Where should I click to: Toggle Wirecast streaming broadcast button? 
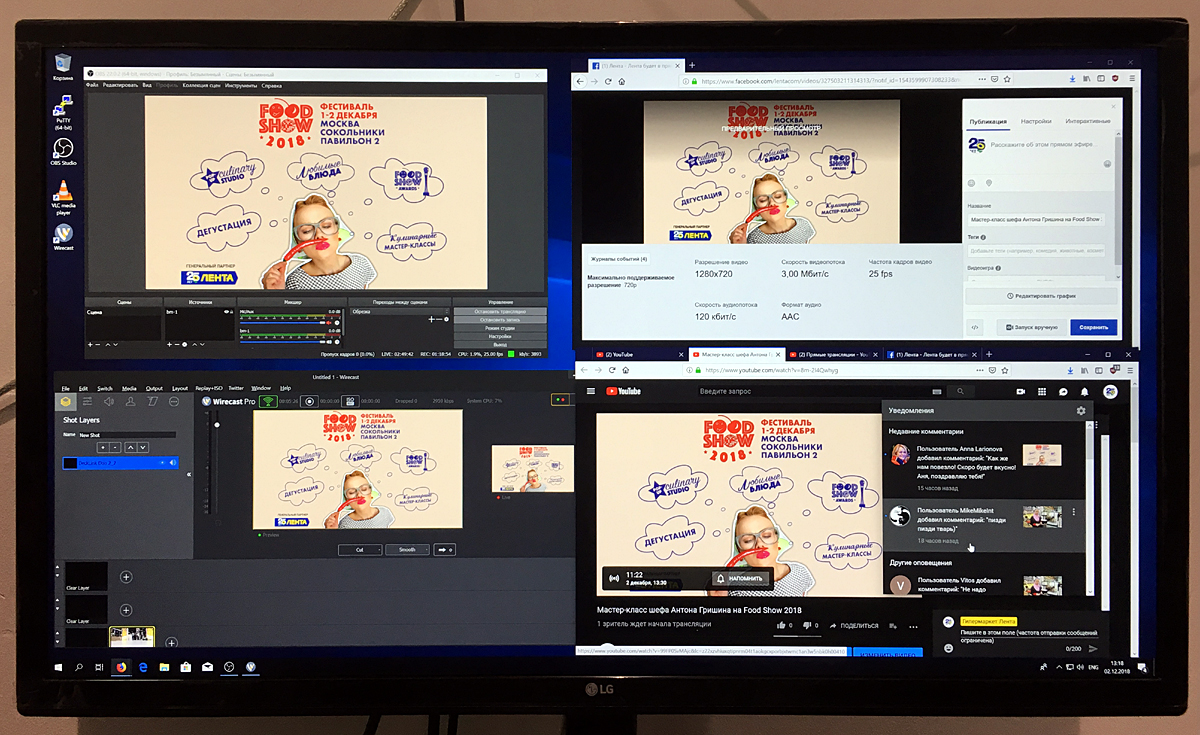coord(268,401)
